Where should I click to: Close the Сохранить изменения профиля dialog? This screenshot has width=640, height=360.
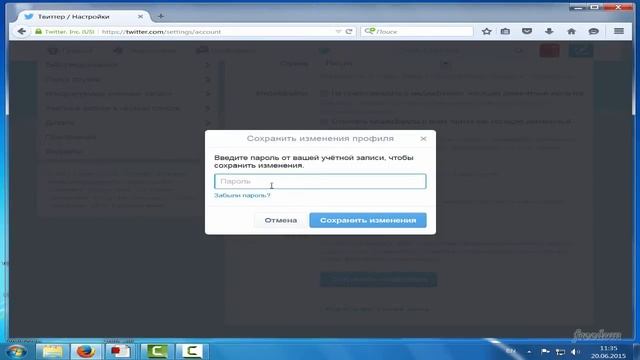coord(423,139)
